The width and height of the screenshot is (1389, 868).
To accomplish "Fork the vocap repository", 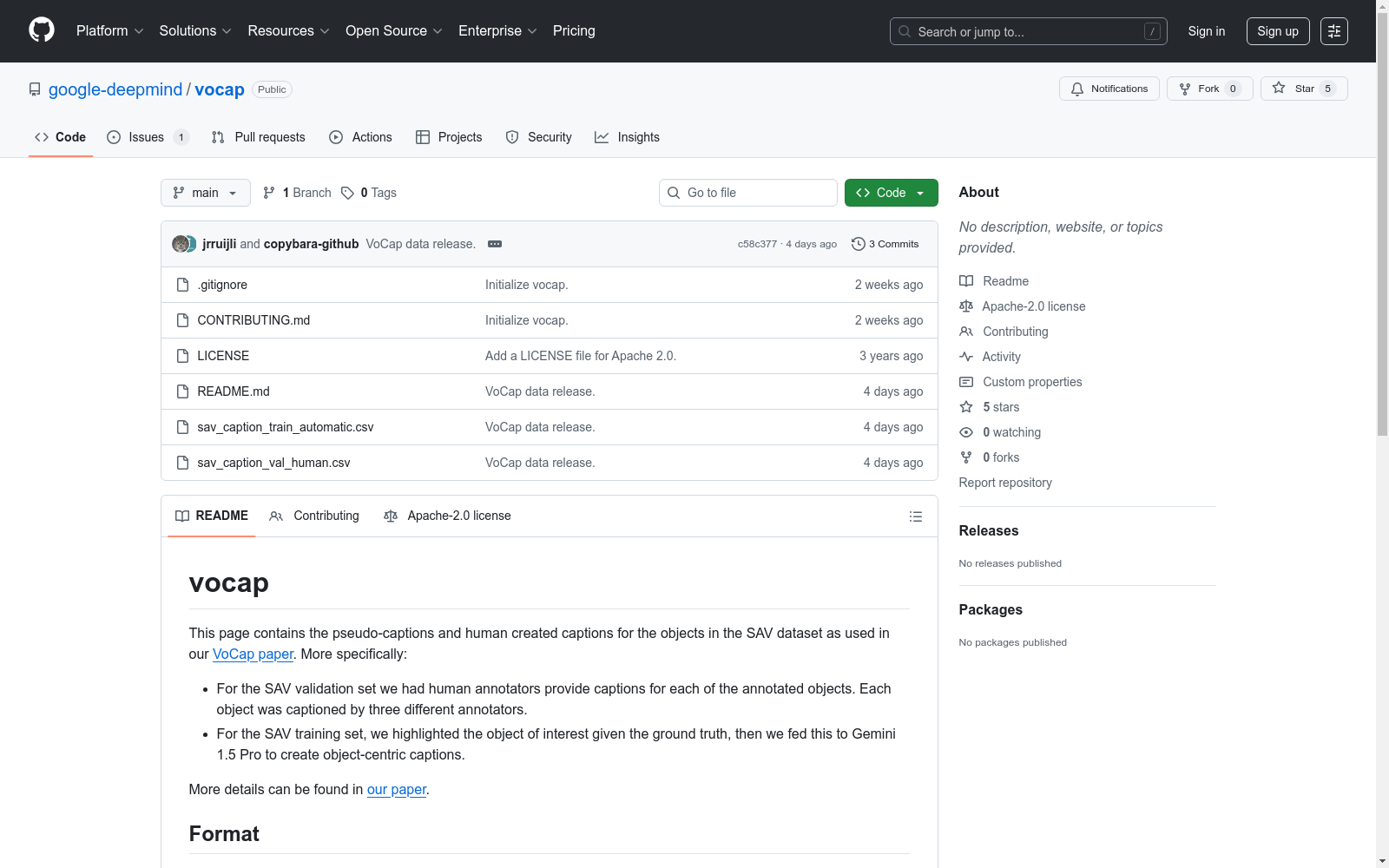I will tap(1209, 89).
